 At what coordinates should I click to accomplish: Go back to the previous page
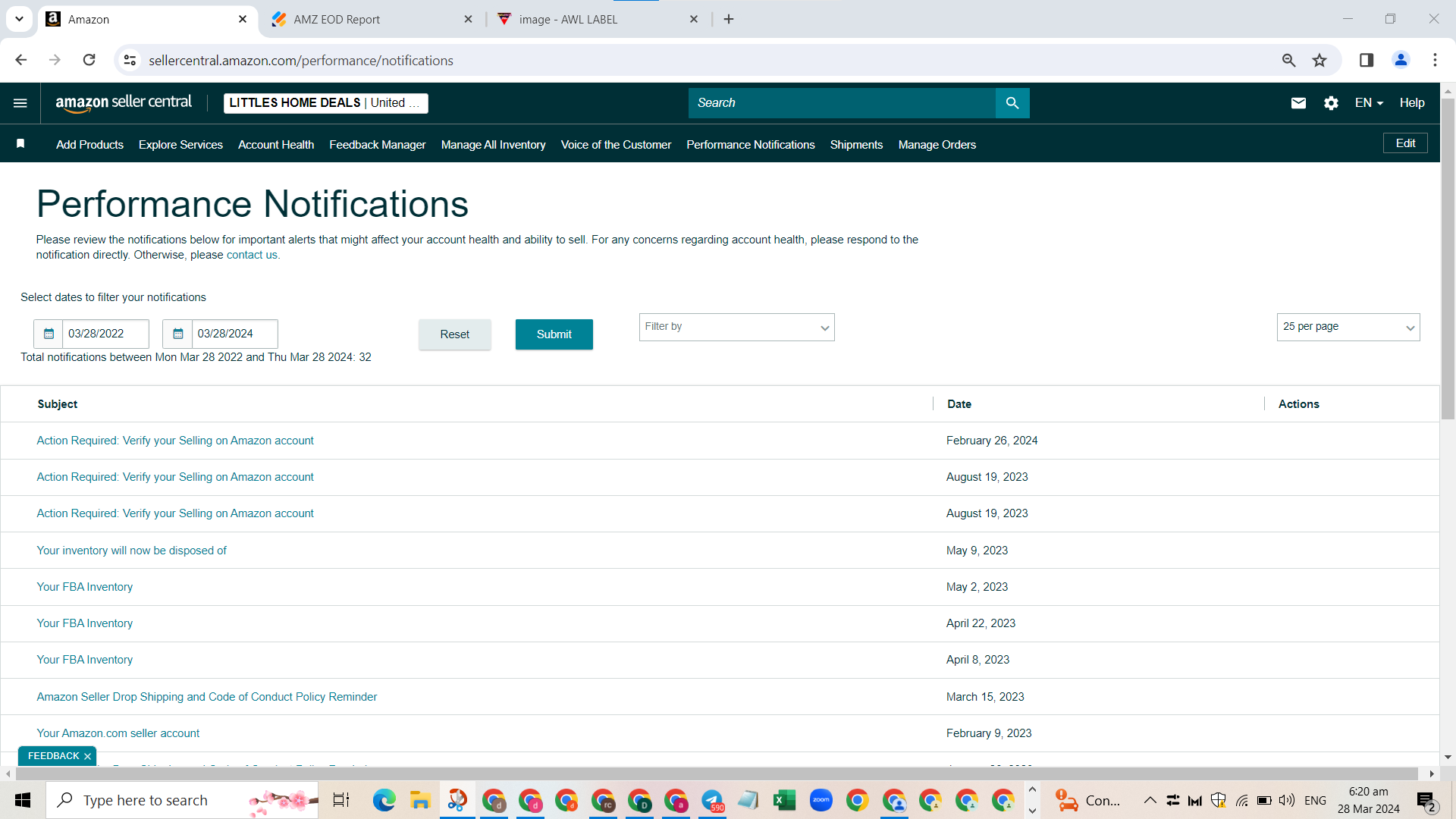click(x=20, y=60)
